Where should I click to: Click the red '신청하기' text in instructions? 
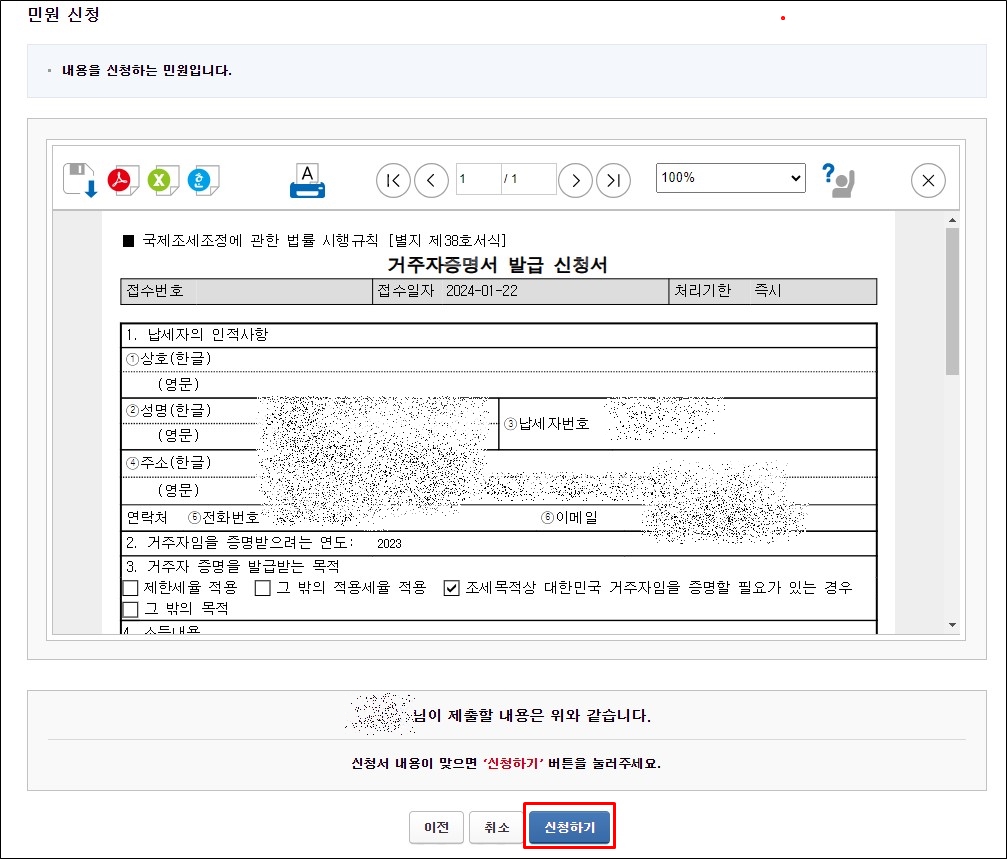coord(513,763)
